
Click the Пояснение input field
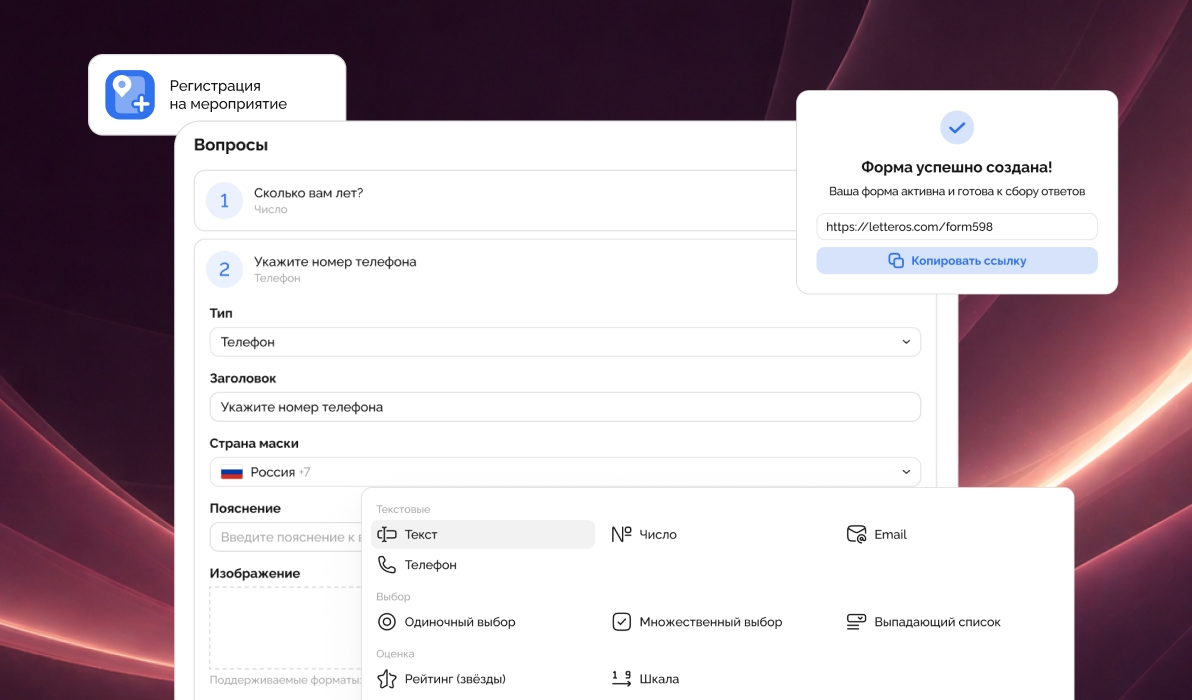pyautogui.click(x=286, y=537)
